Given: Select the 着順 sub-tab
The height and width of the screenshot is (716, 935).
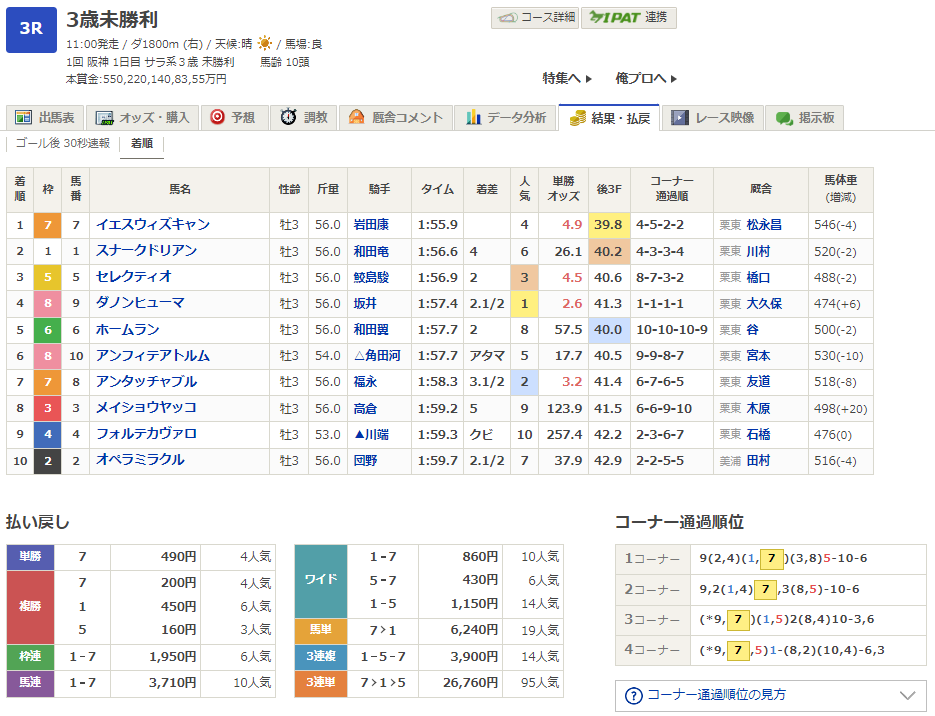Looking at the screenshot, I should [142, 143].
